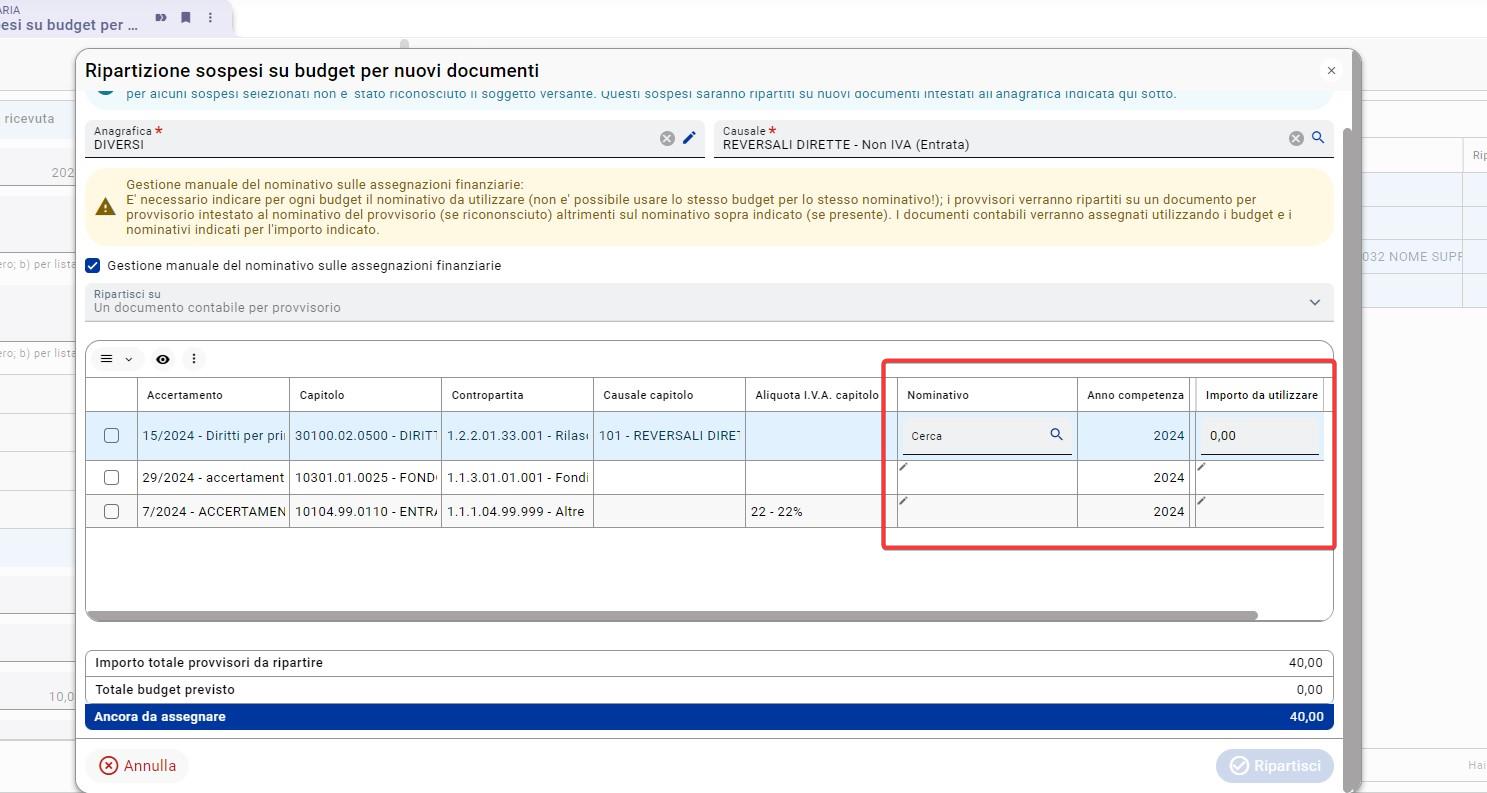Select the row 29/2024 checkbox
This screenshot has width=1487, height=793.
point(111,478)
